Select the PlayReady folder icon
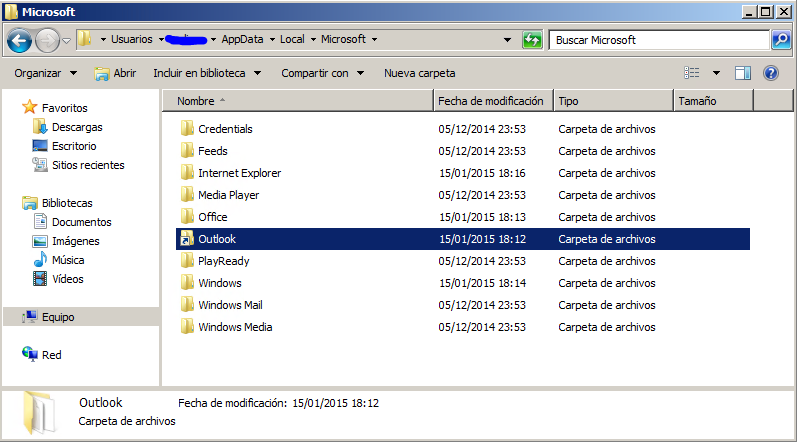This screenshot has height=442, width=797. coord(187,261)
